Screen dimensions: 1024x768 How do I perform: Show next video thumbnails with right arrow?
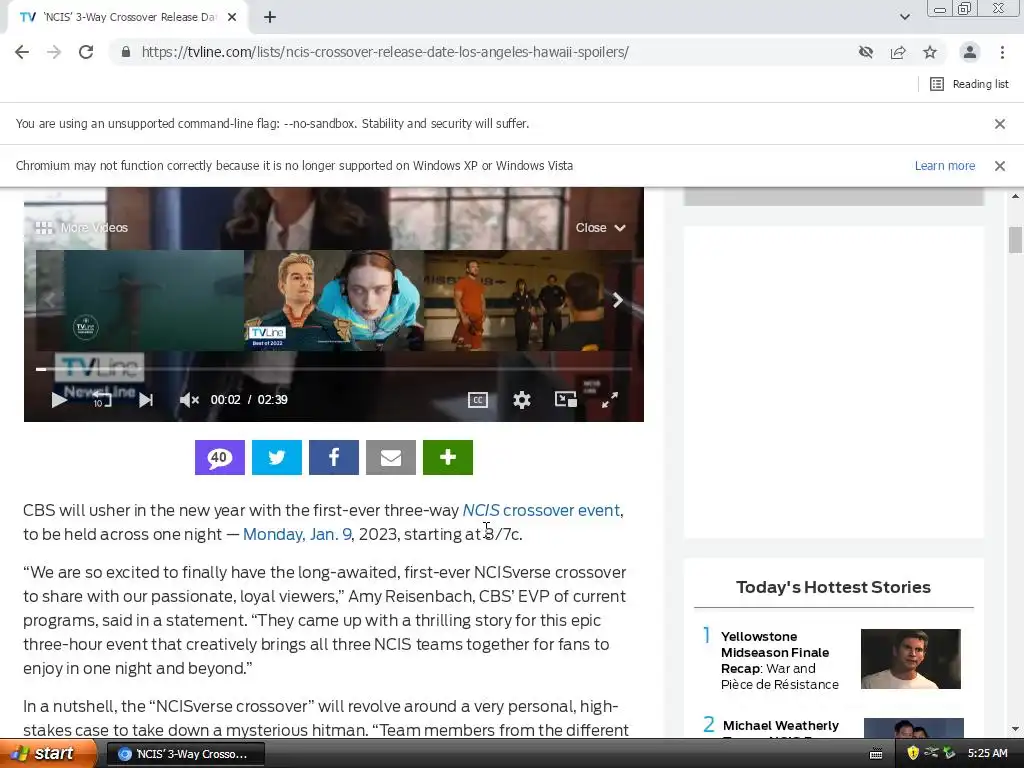point(617,300)
